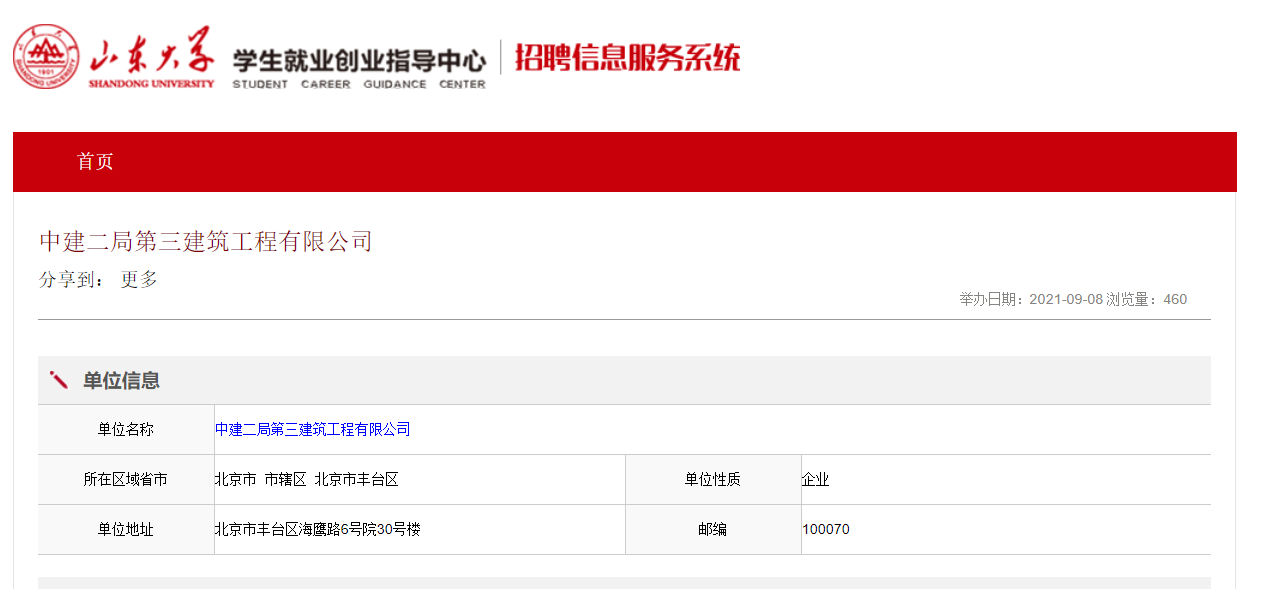The height and width of the screenshot is (589, 1264).
Task: Click the 举办日期：2021-09-08 text
Action: click(1029, 299)
